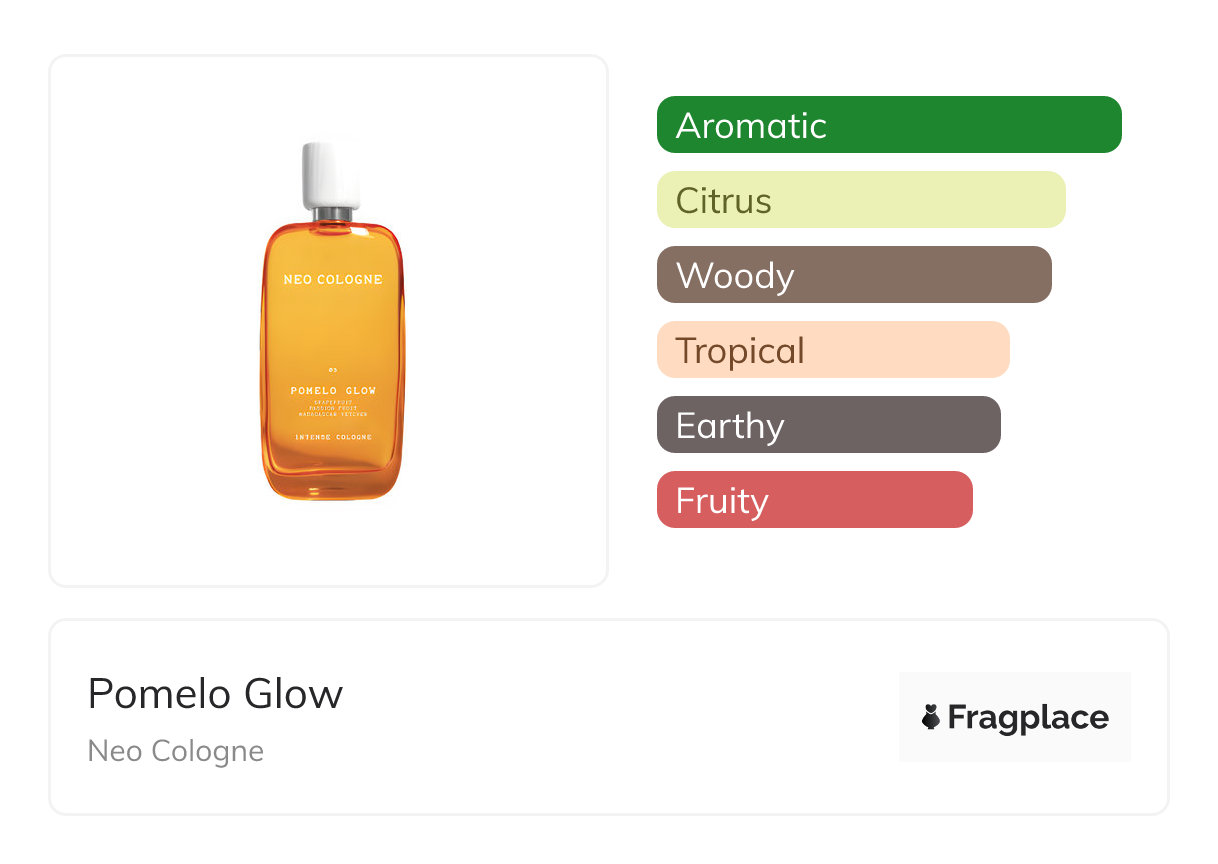Click "INTENSE COLOGNE" text on the bottle
Viewport: 1218px width, 864px height.
(x=333, y=438)
